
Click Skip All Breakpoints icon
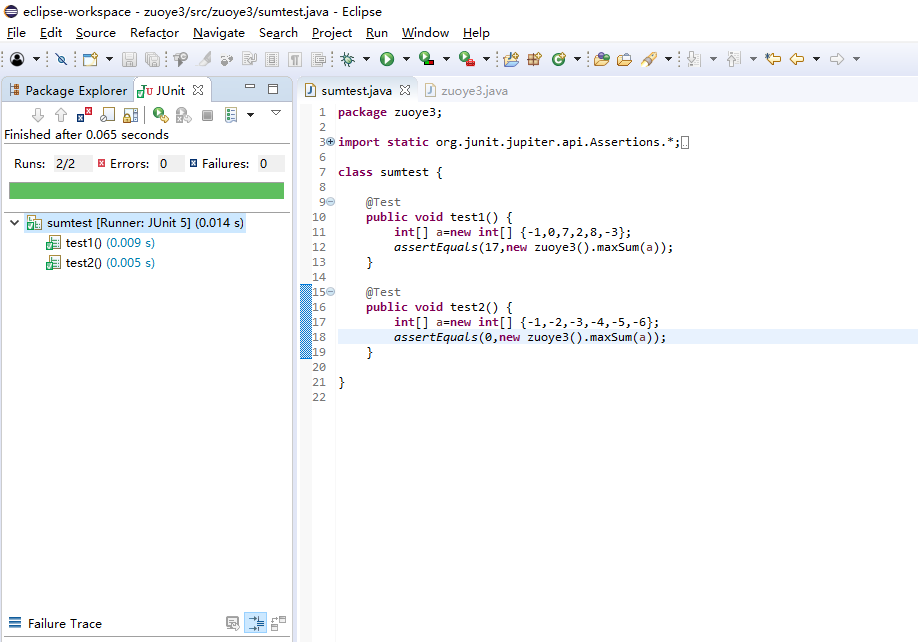tap(61, 59)
